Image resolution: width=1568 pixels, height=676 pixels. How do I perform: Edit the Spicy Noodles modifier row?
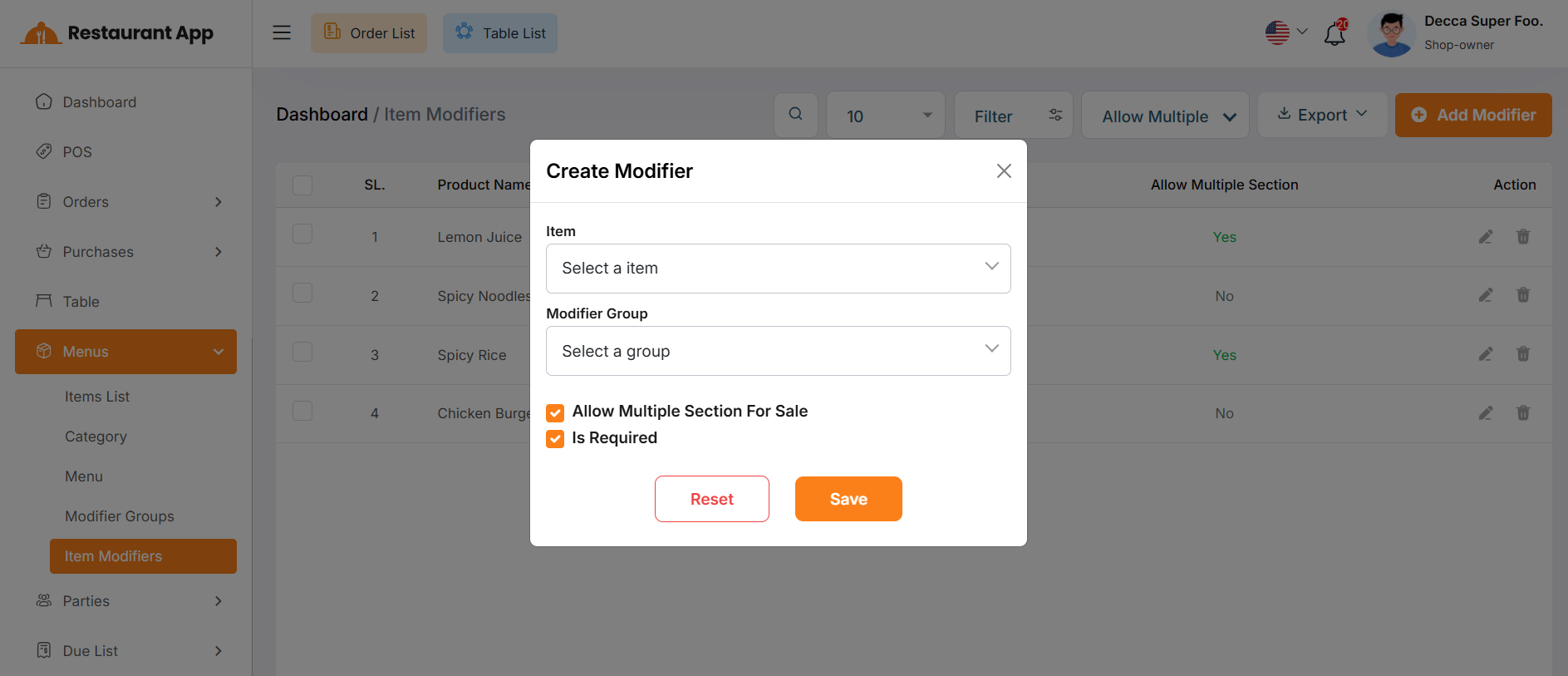click(x=1485, y=295)
